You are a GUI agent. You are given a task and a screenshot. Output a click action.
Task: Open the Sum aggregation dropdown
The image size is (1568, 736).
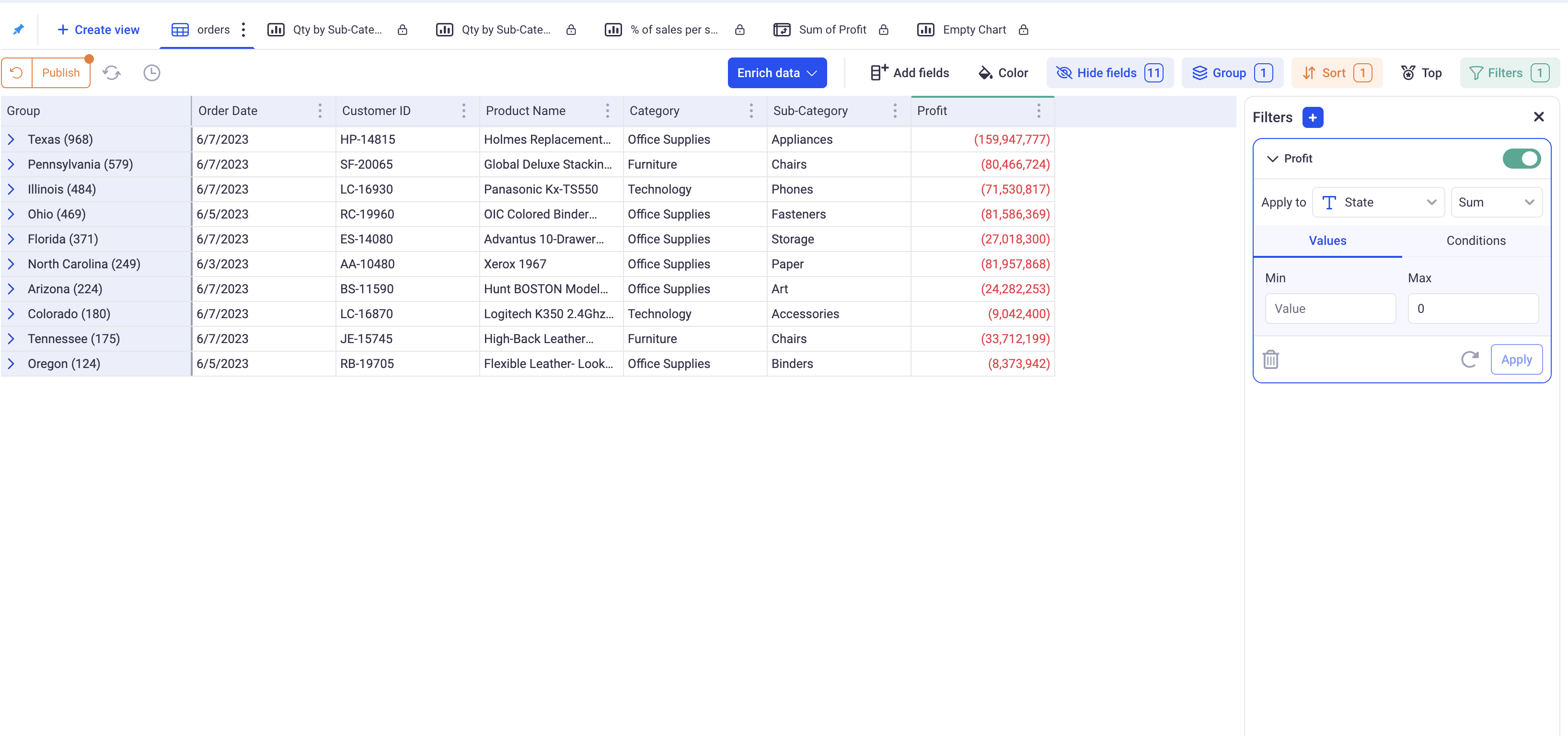1496,203
